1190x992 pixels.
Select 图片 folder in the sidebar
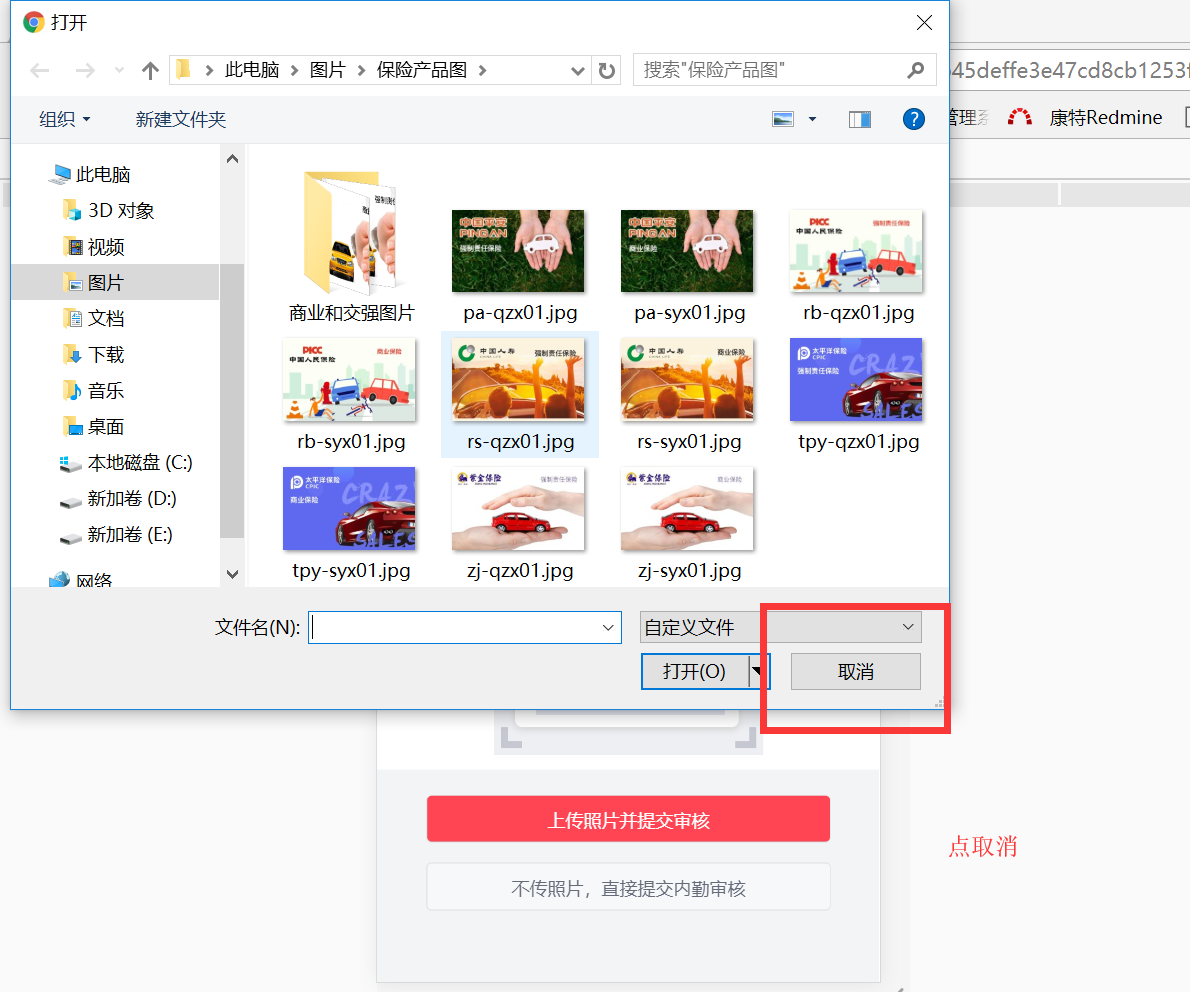pyautogui.click(x=115, y=282)
